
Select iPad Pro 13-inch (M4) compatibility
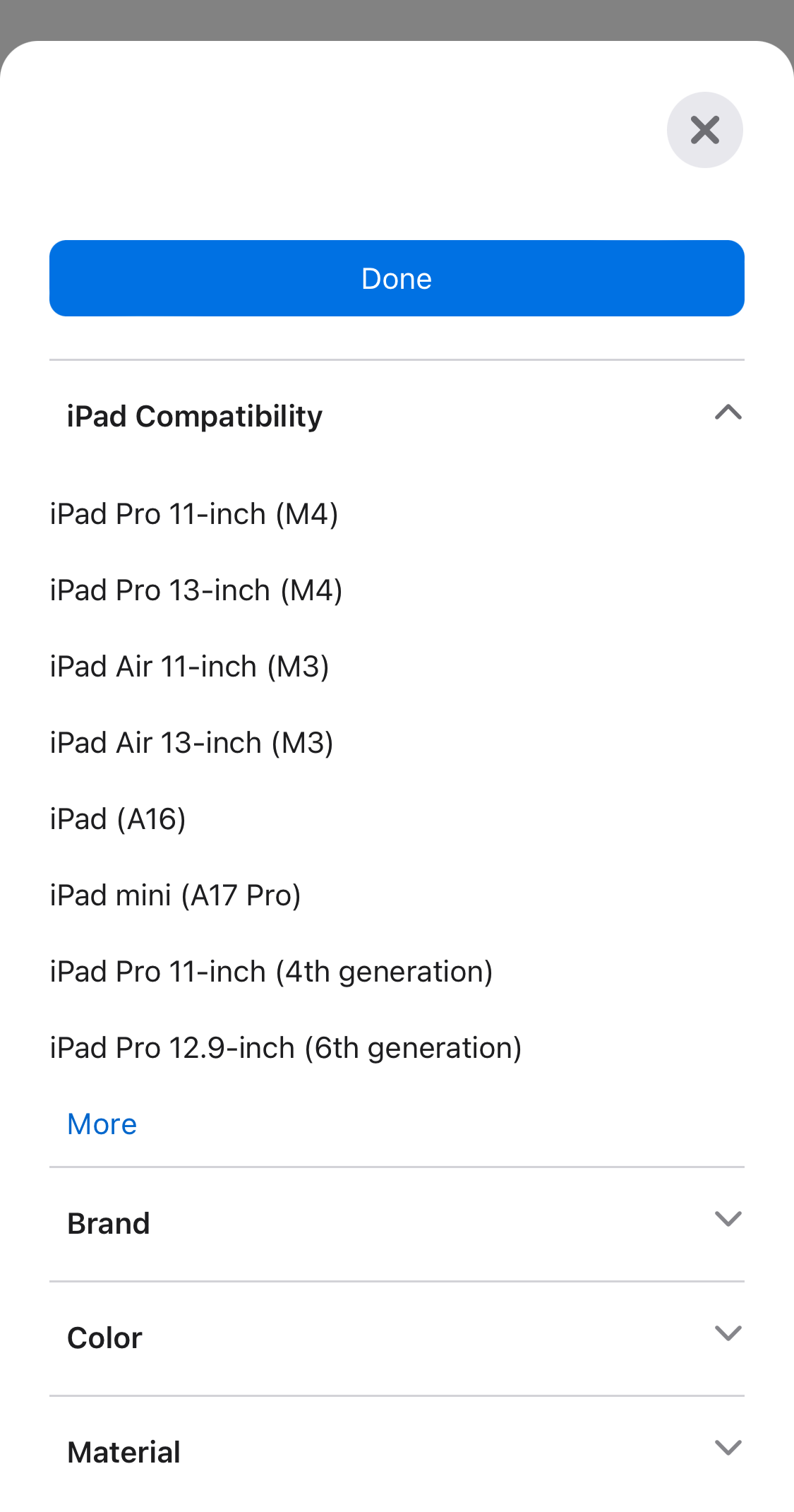[x=197, y=590]
